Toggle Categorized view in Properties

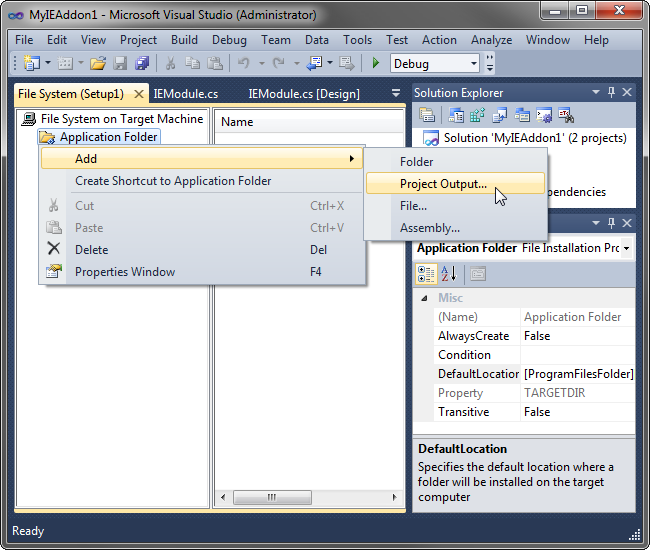(426, 274)
